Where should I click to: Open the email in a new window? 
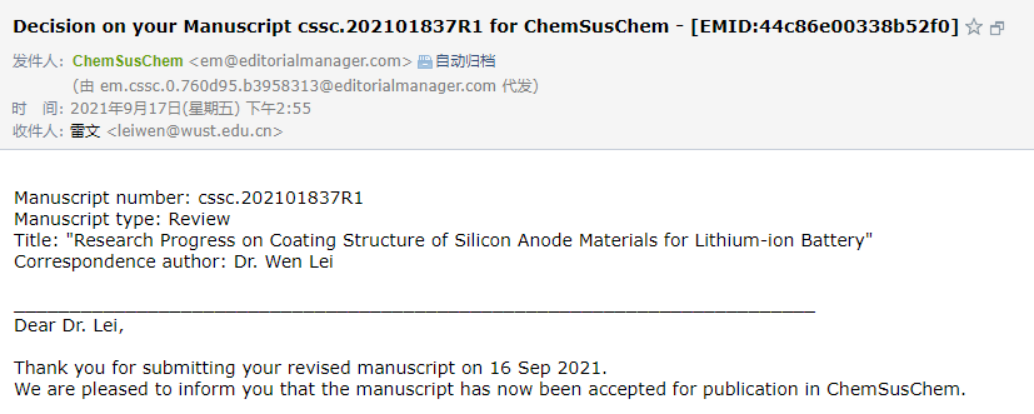[x=997, y=28]
